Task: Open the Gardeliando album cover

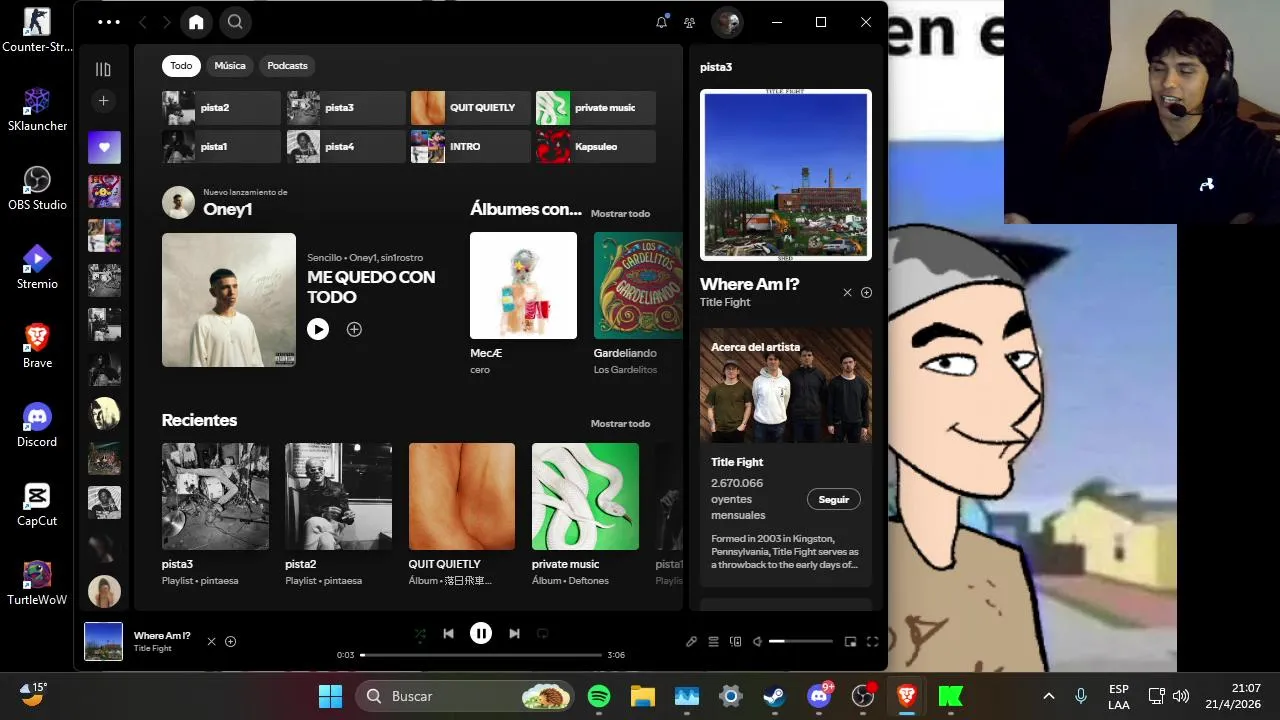Action: (638, 285)
